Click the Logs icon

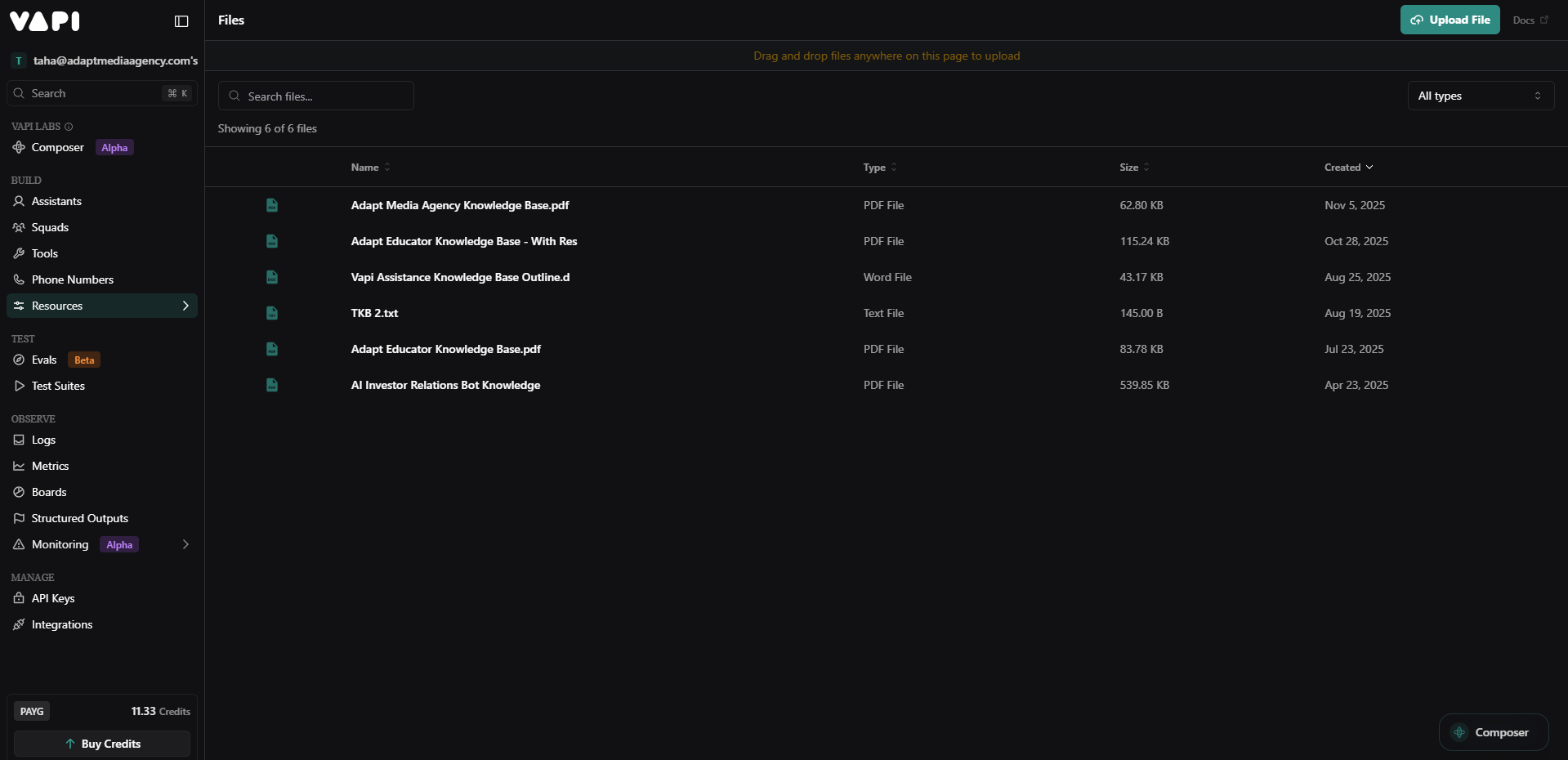click(x=19, y=440)
